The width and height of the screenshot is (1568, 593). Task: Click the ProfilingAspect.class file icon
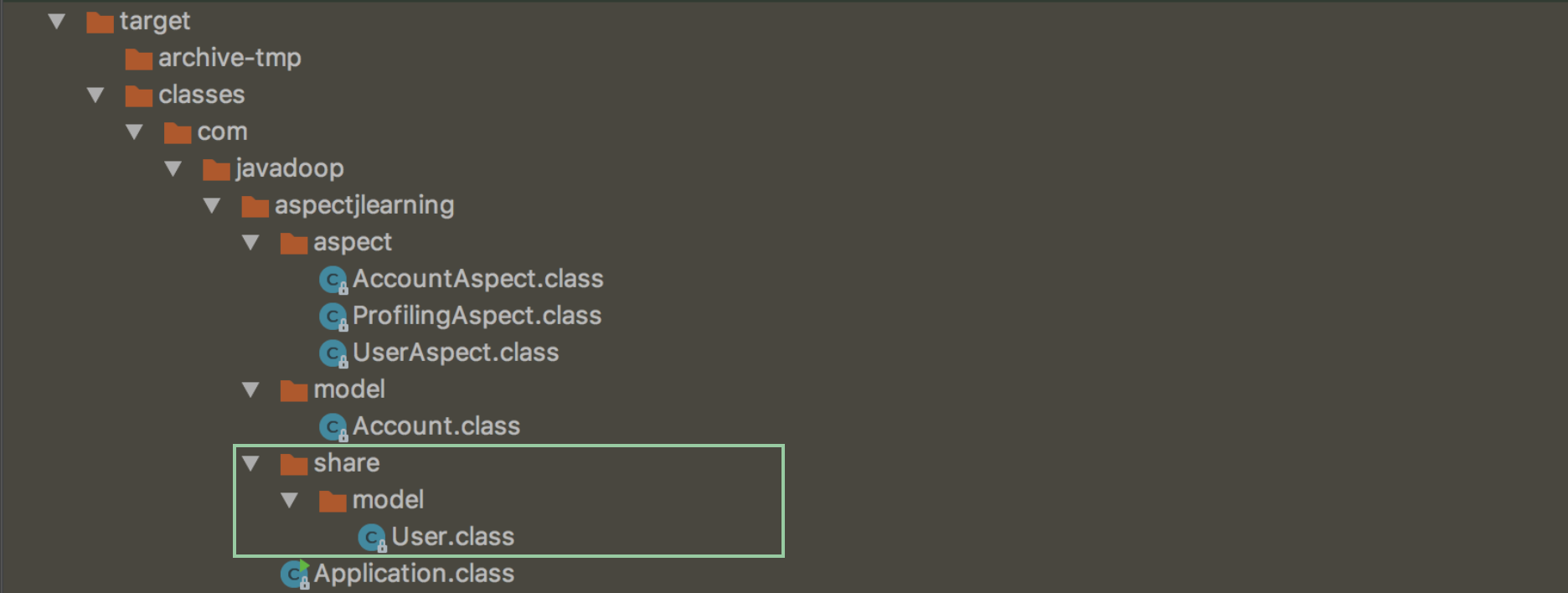[333, 317]
